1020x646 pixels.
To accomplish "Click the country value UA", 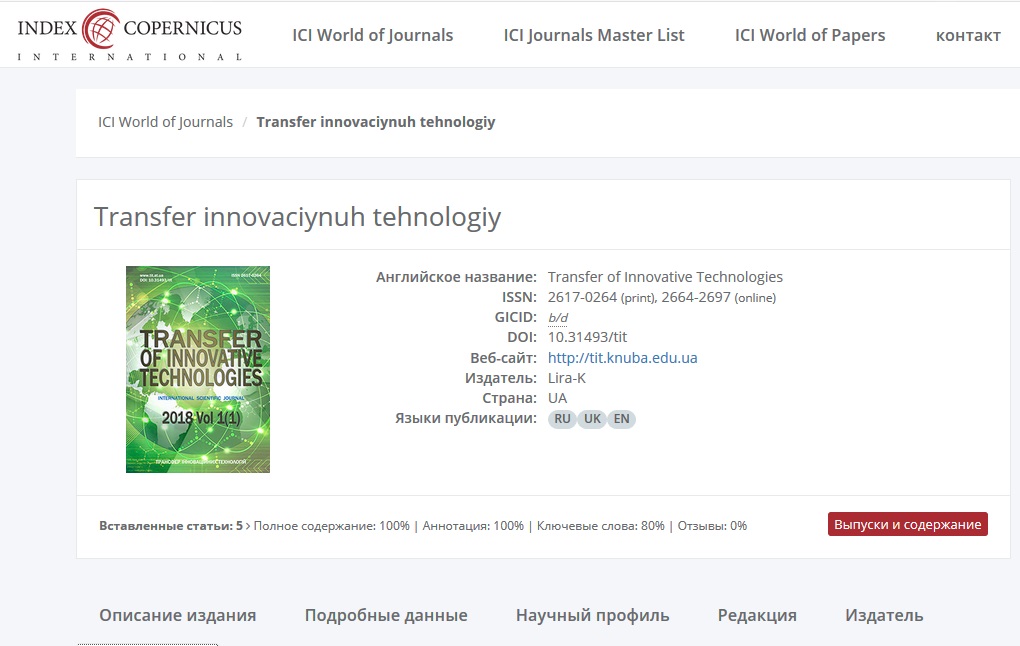I will point(557,398).
